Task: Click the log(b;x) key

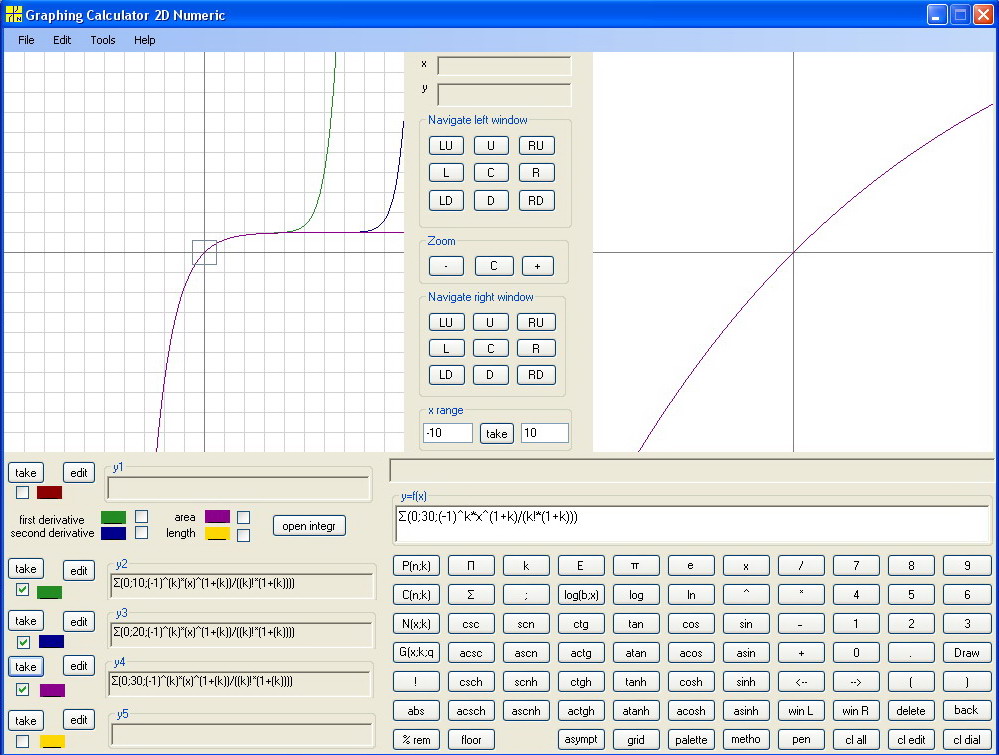Action: pyautogui.click(x=581, y=594)
